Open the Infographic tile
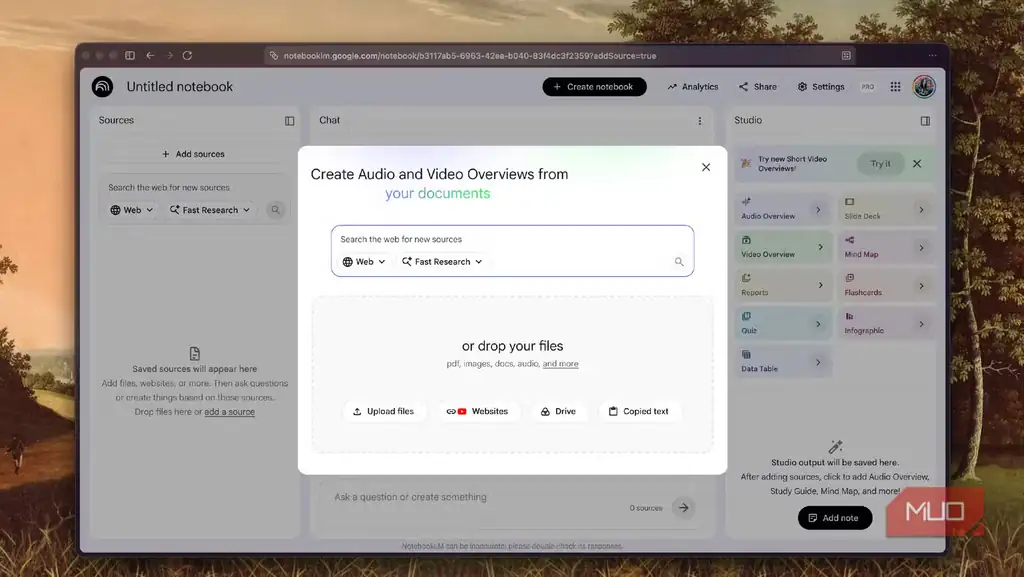Viewport: 1024px width, 577px height. pos(887,324)
